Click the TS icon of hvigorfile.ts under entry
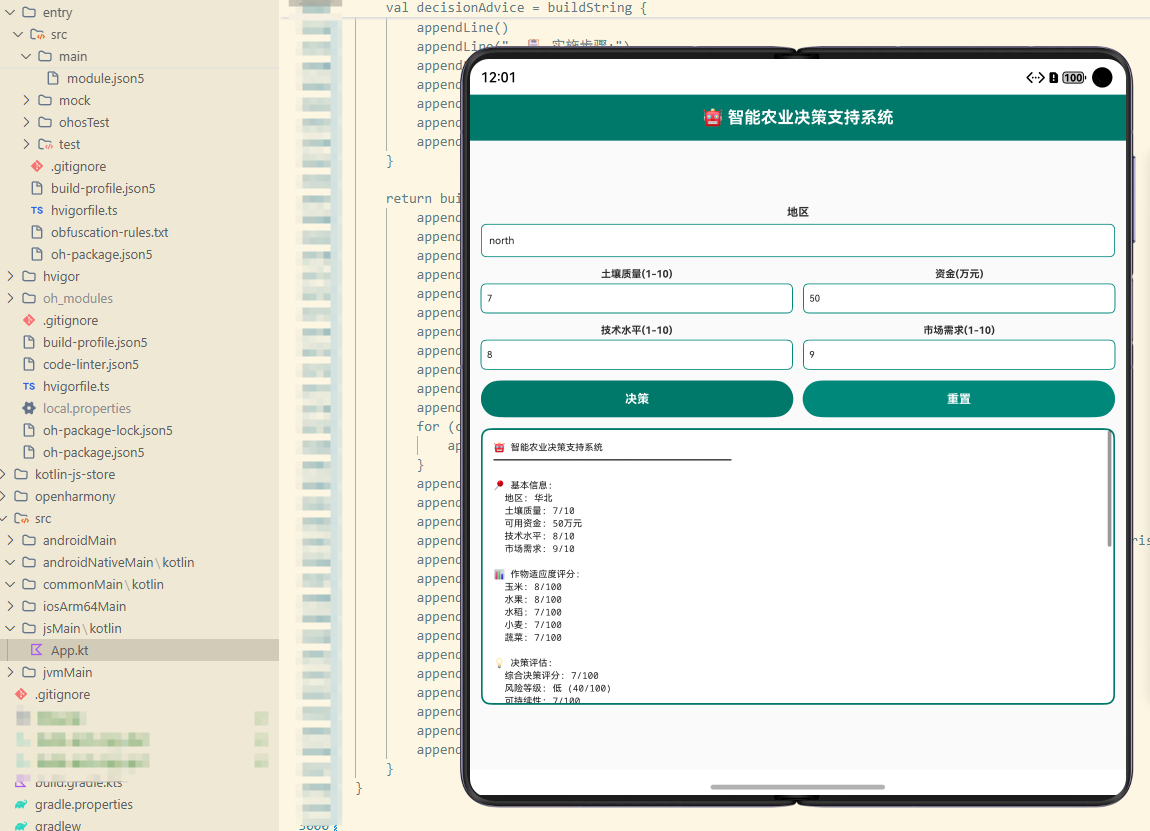The width and height of the screenshot is (1150, 831). [37, 210]
